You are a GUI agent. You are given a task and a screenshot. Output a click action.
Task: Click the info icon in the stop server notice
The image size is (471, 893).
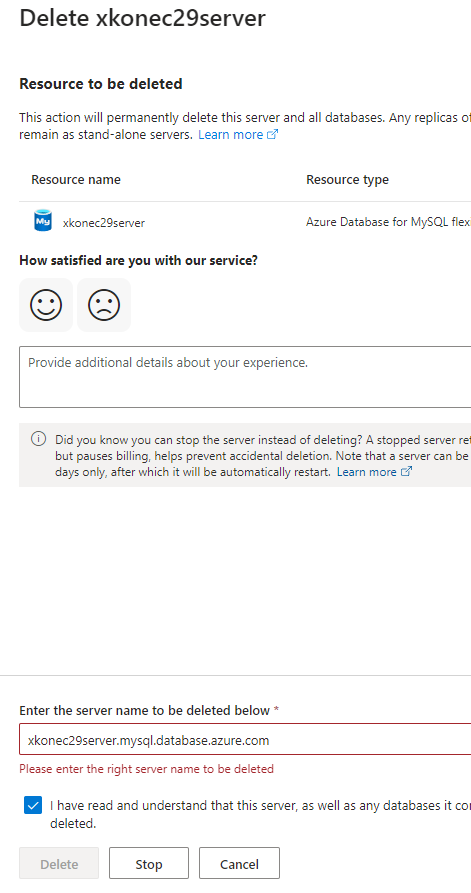click(38, 439)
